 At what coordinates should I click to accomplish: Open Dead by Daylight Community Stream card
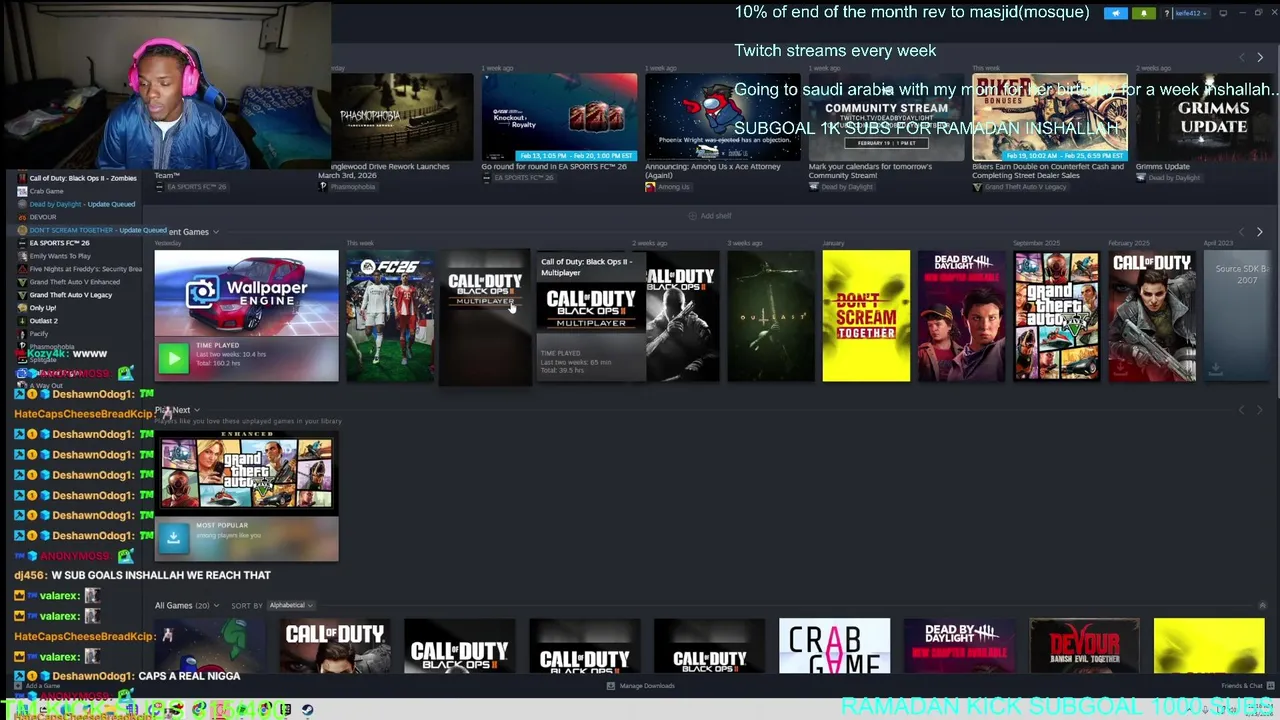tap(886, 116)
